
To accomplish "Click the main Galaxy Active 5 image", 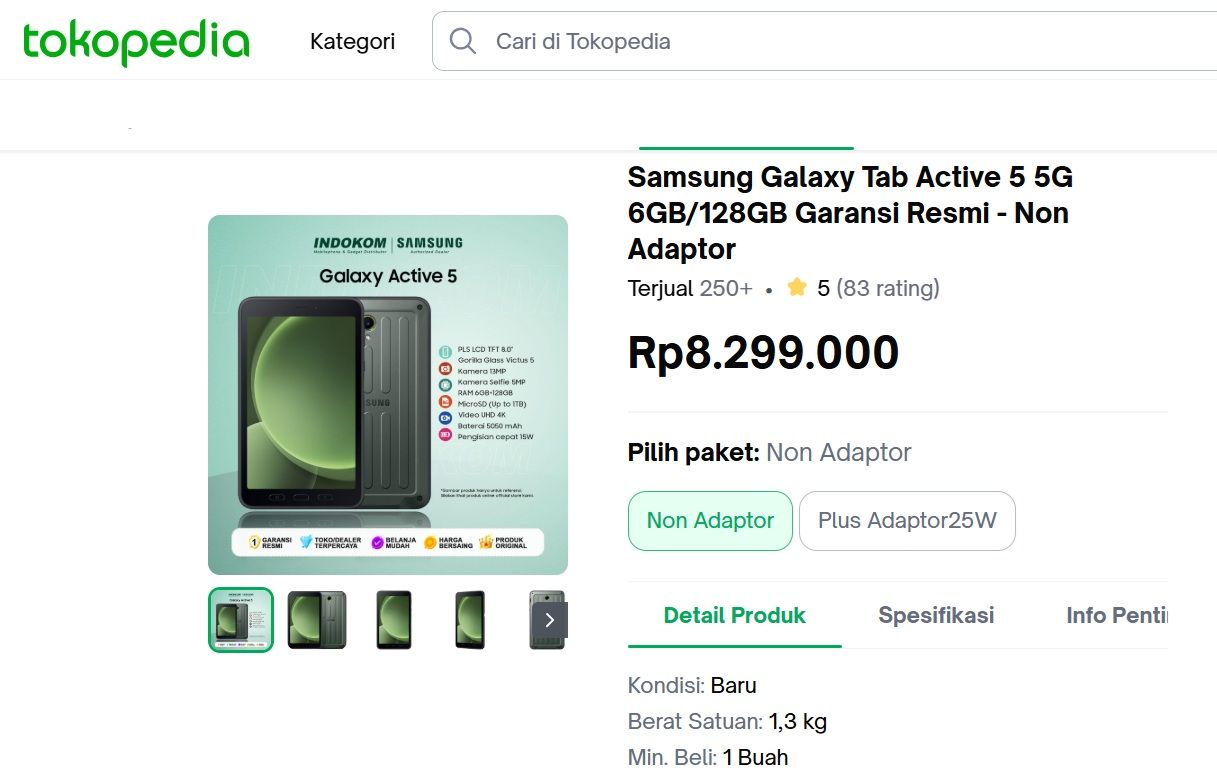I will 388,395.
